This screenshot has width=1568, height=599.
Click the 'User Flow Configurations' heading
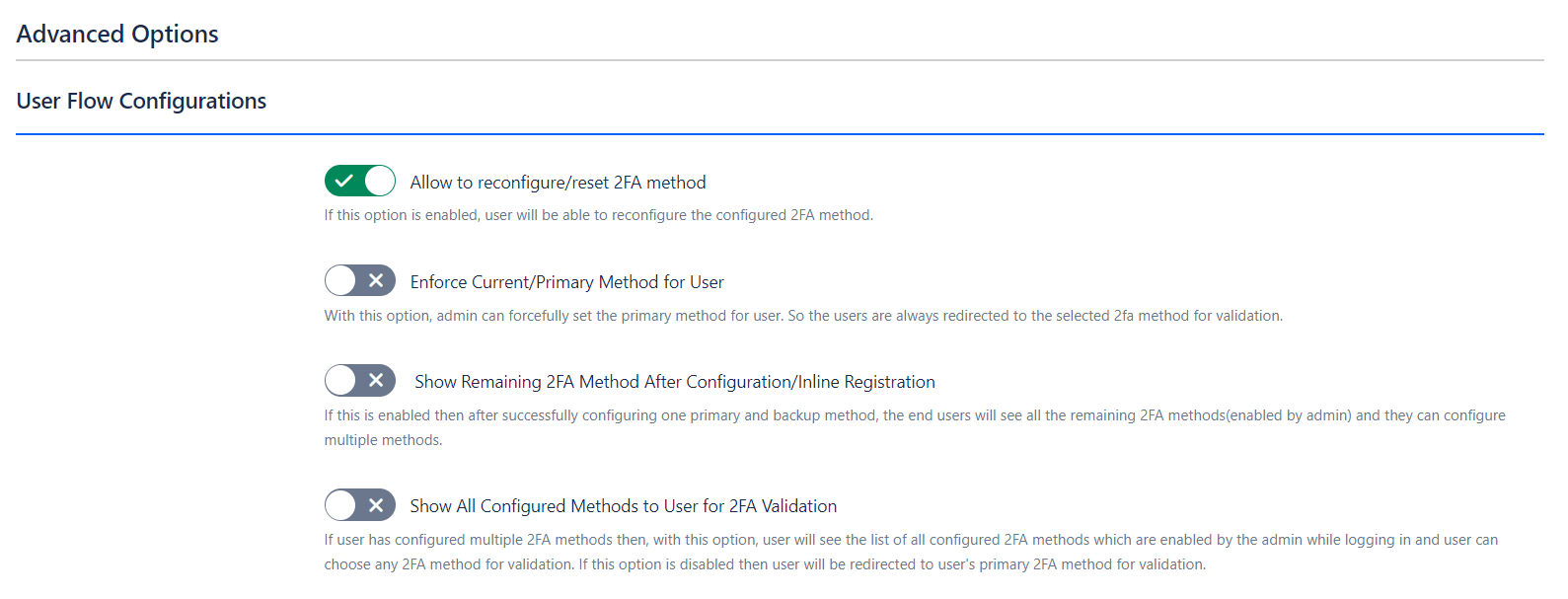point(141,102)
